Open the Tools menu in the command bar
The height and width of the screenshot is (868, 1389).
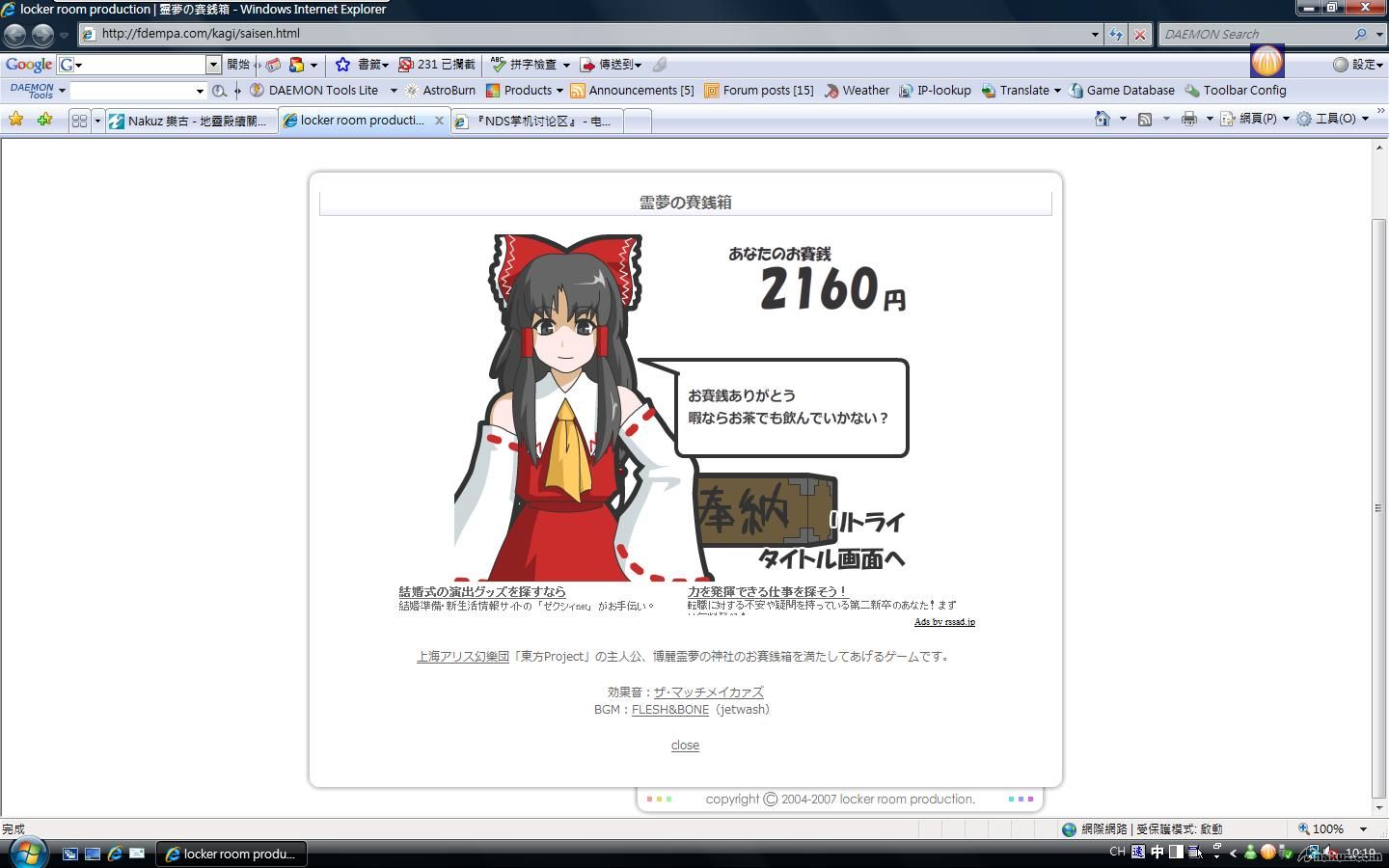pyautogui.click(x=1332, y=119)
